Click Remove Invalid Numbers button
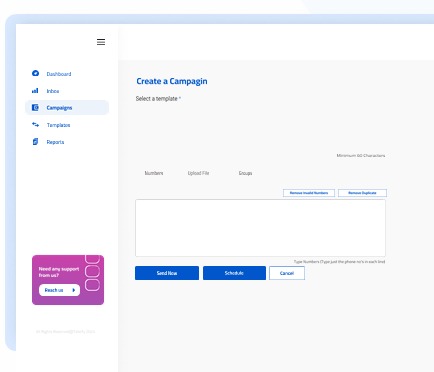Screen dimensions: 434x372 (309, 193)
